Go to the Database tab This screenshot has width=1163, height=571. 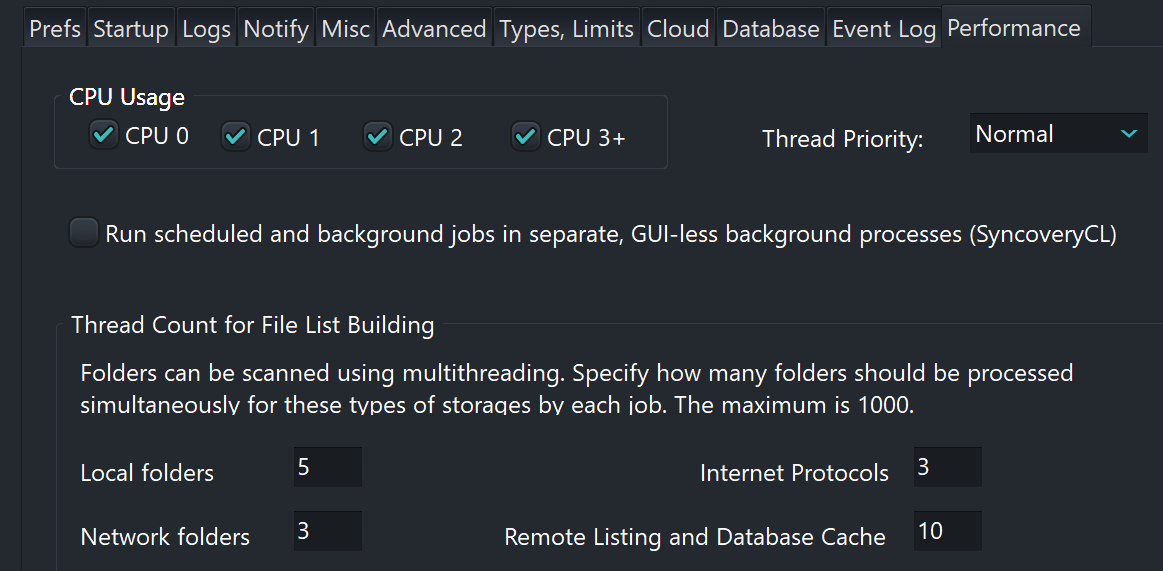[771, 29]
